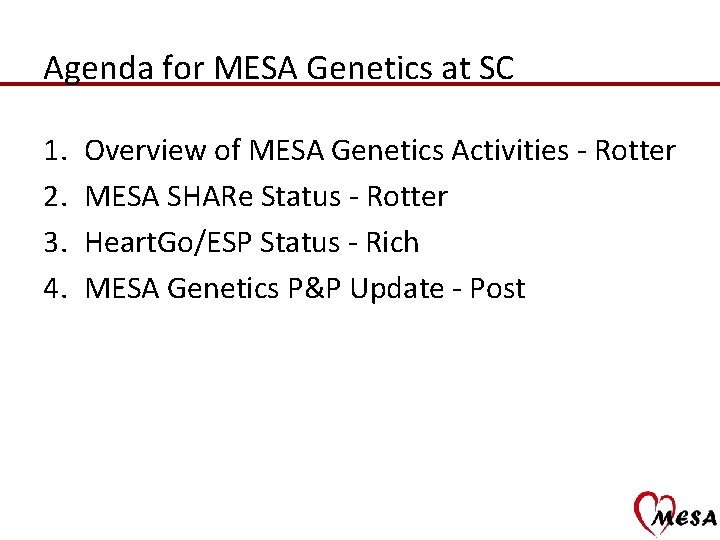Click list number 4
Image resolution: width=720 pixels, height=540 pixels.
(x=54, y=289)
